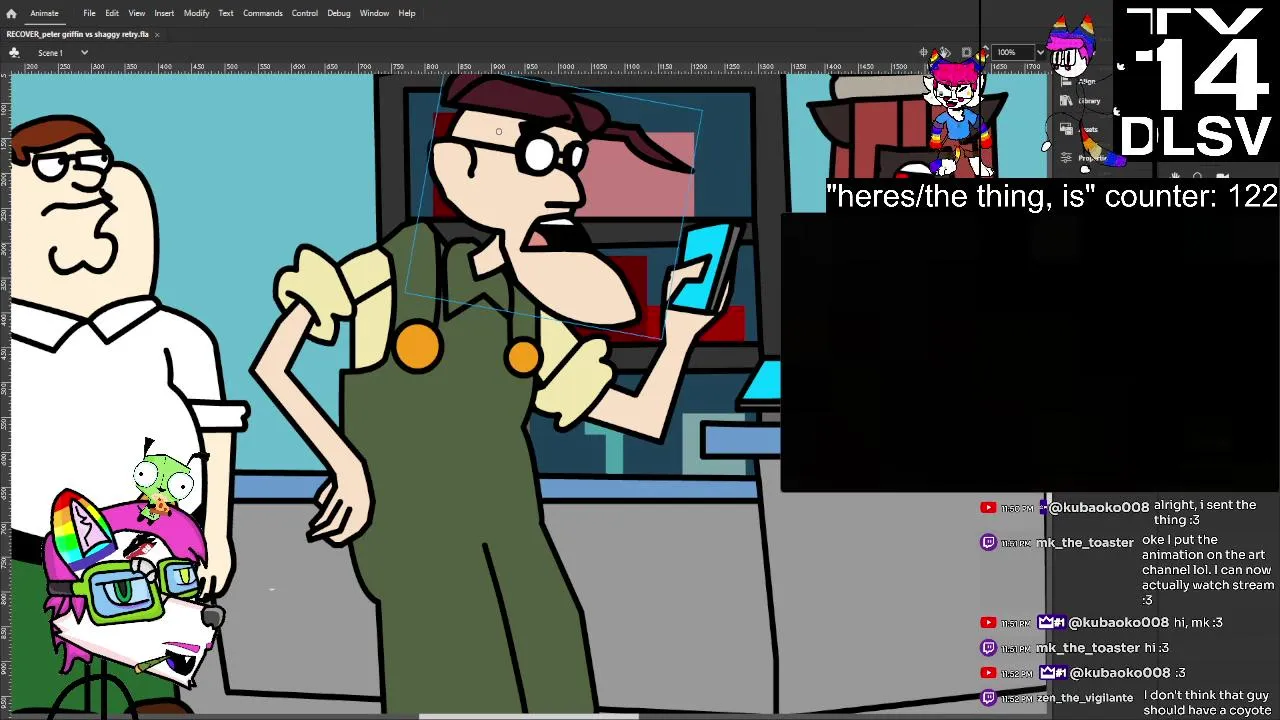Toggle clip content outside stage icon

pyautogui.click(x=966, y=52)
